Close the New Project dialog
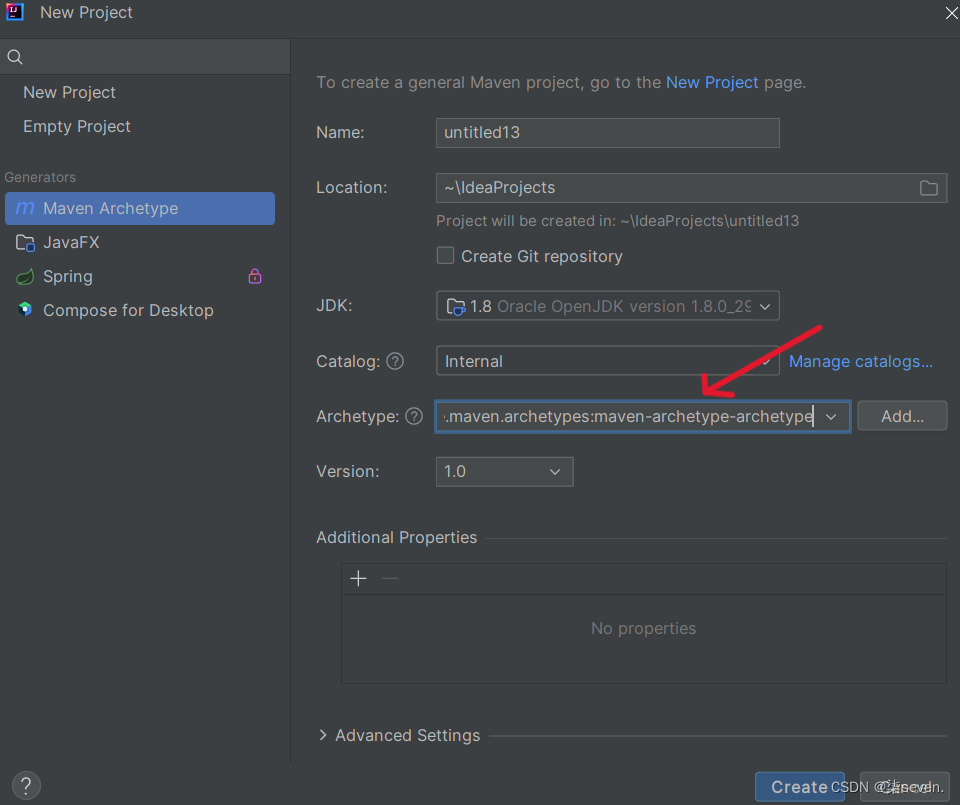This screenshot has width=960, height=805. click(x=951, y=12)
